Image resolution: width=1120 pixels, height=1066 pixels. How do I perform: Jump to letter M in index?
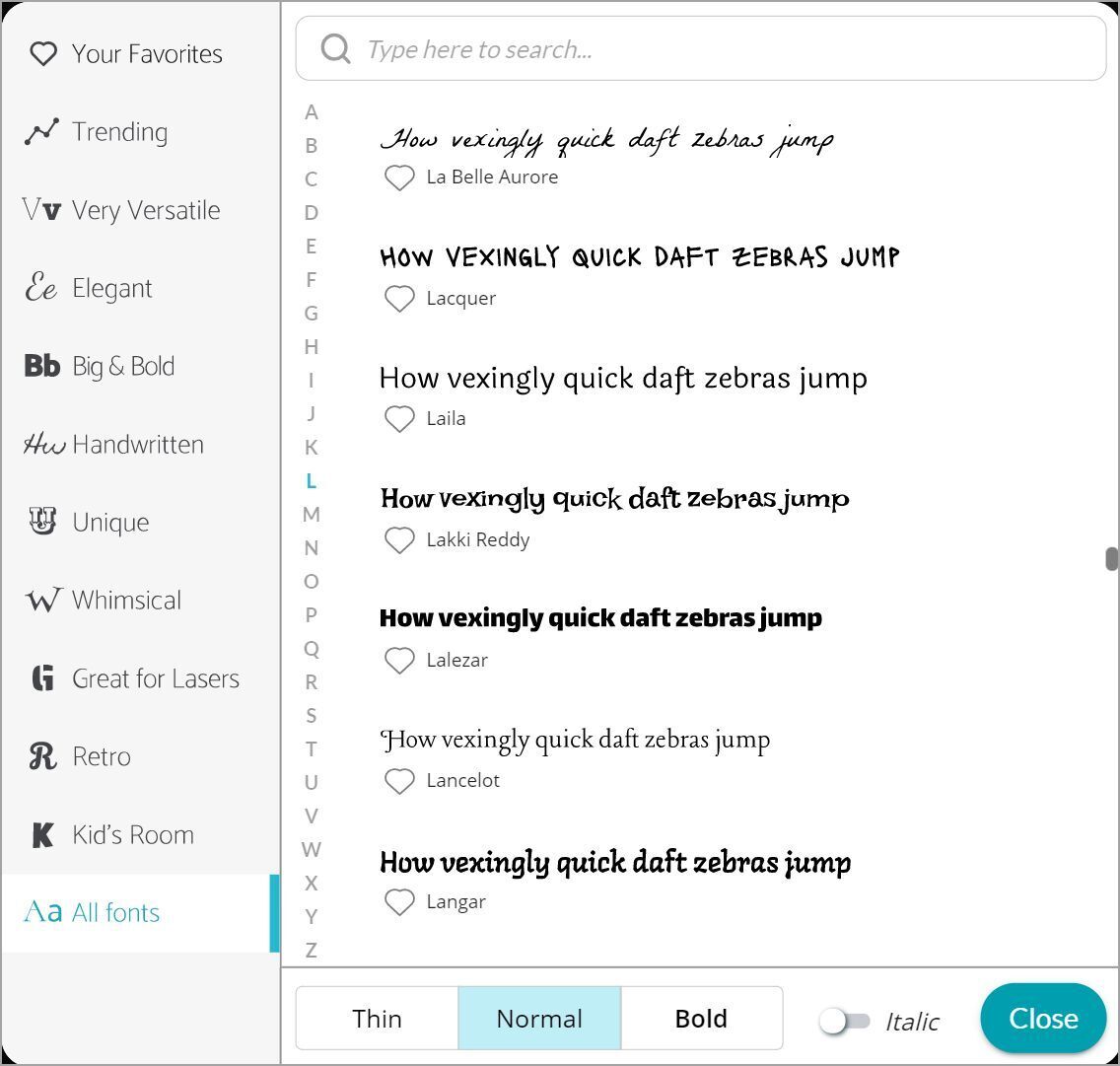(311, 515)
